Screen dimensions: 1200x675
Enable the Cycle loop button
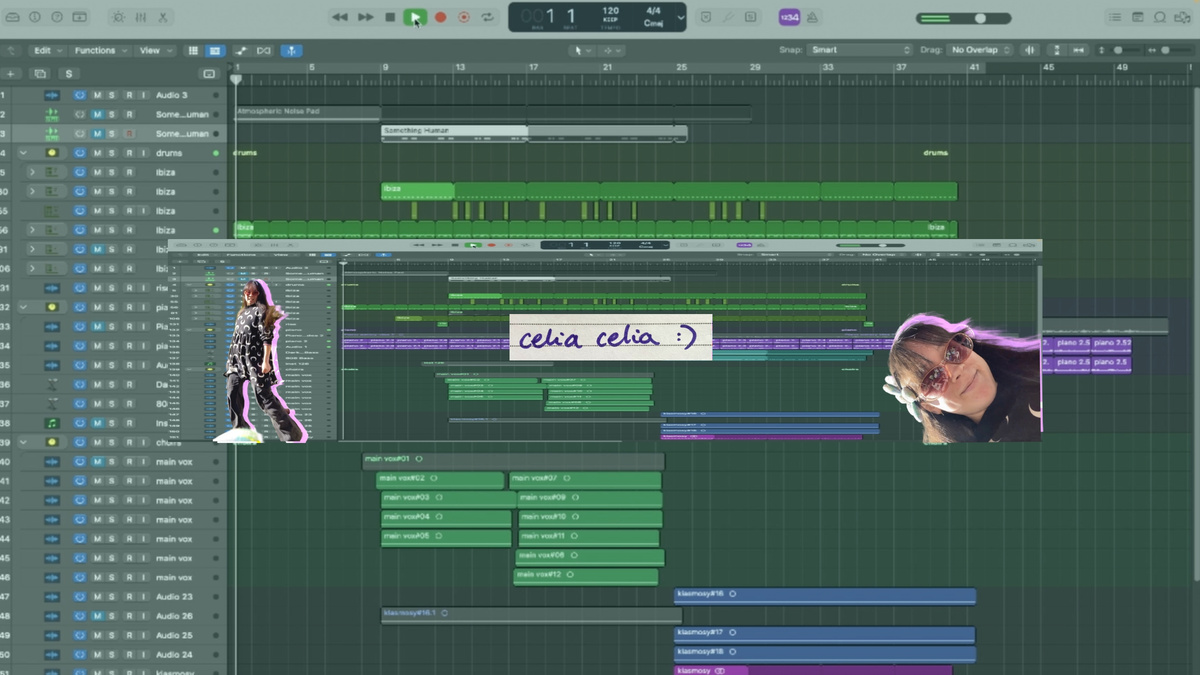coord(488,17)
